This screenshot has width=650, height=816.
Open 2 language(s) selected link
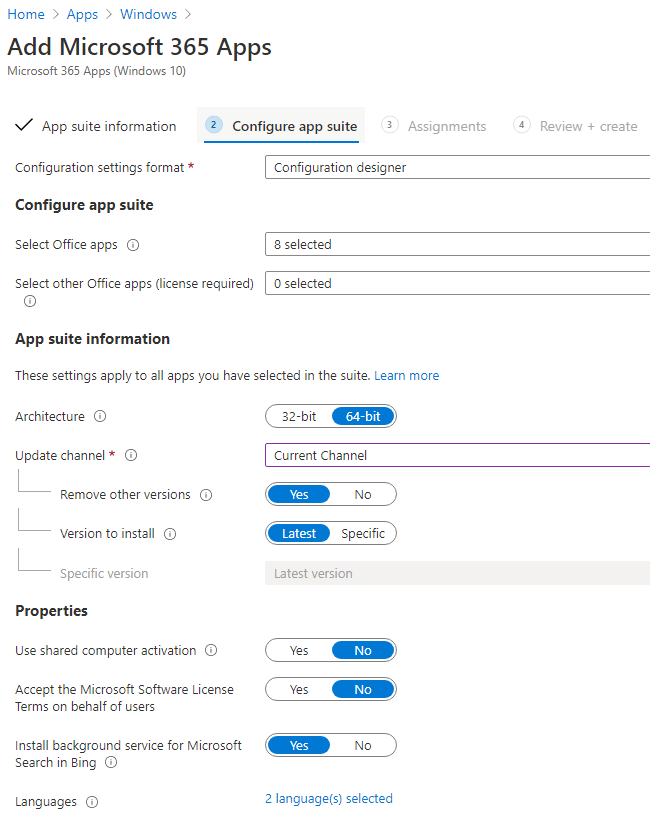(x=329, y=798)
